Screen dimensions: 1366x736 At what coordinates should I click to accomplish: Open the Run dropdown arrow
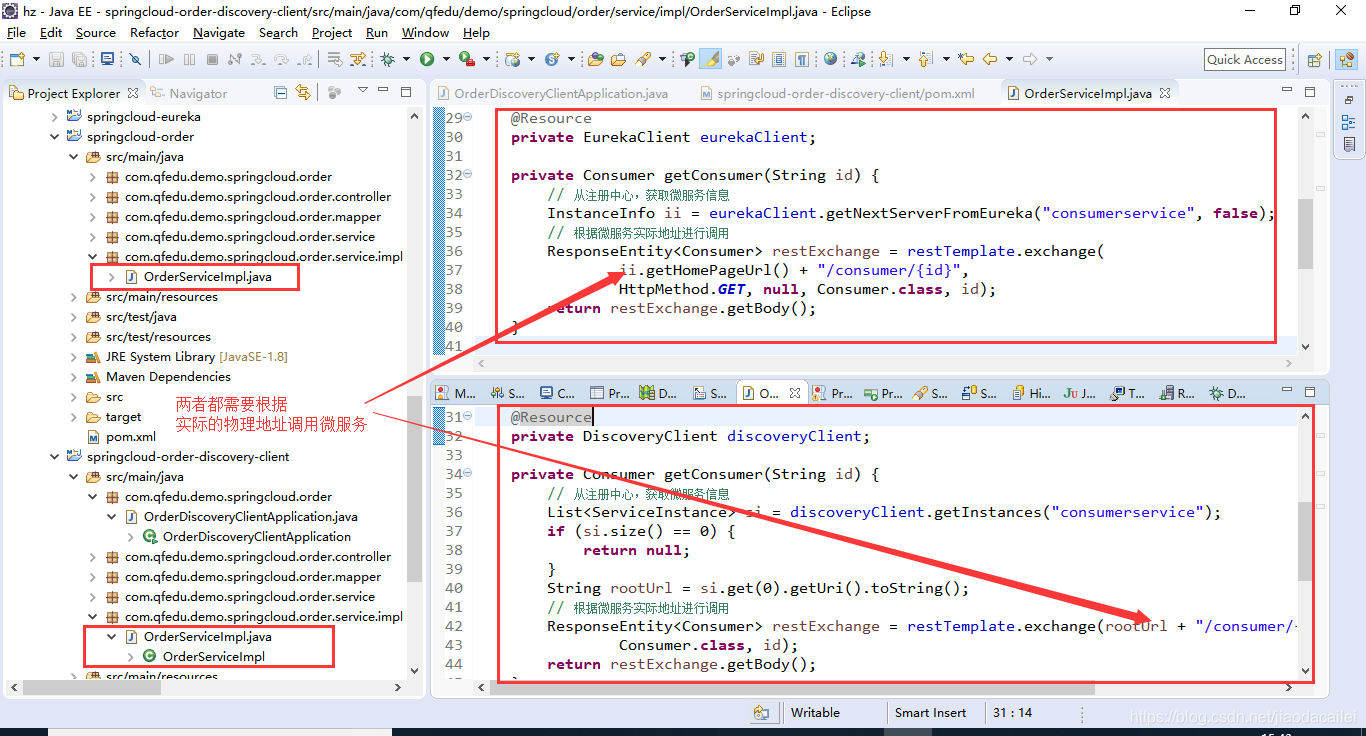click(x=446, y=59)
